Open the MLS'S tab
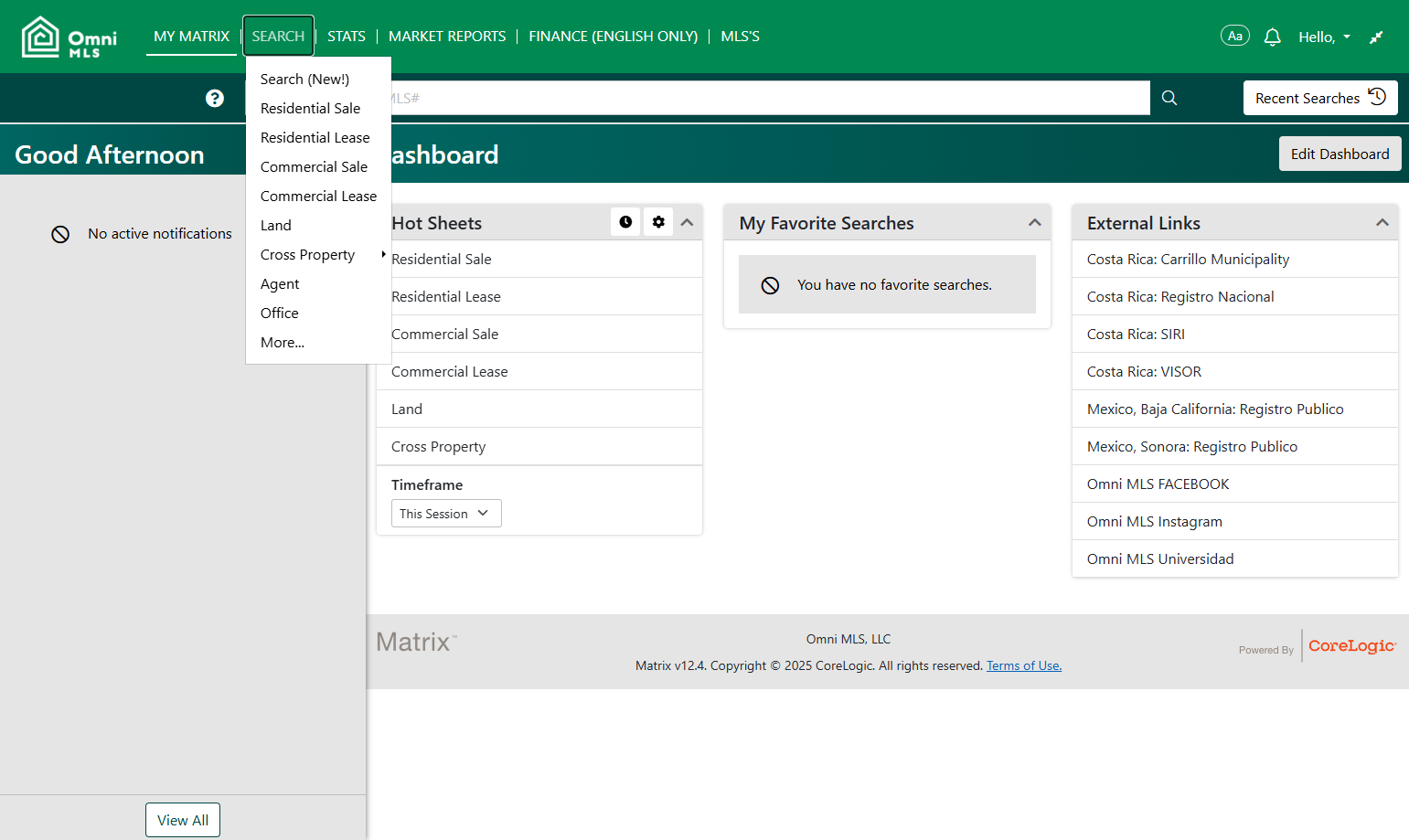The height and width of the screenshot is (840, 1409). [741, 37]
